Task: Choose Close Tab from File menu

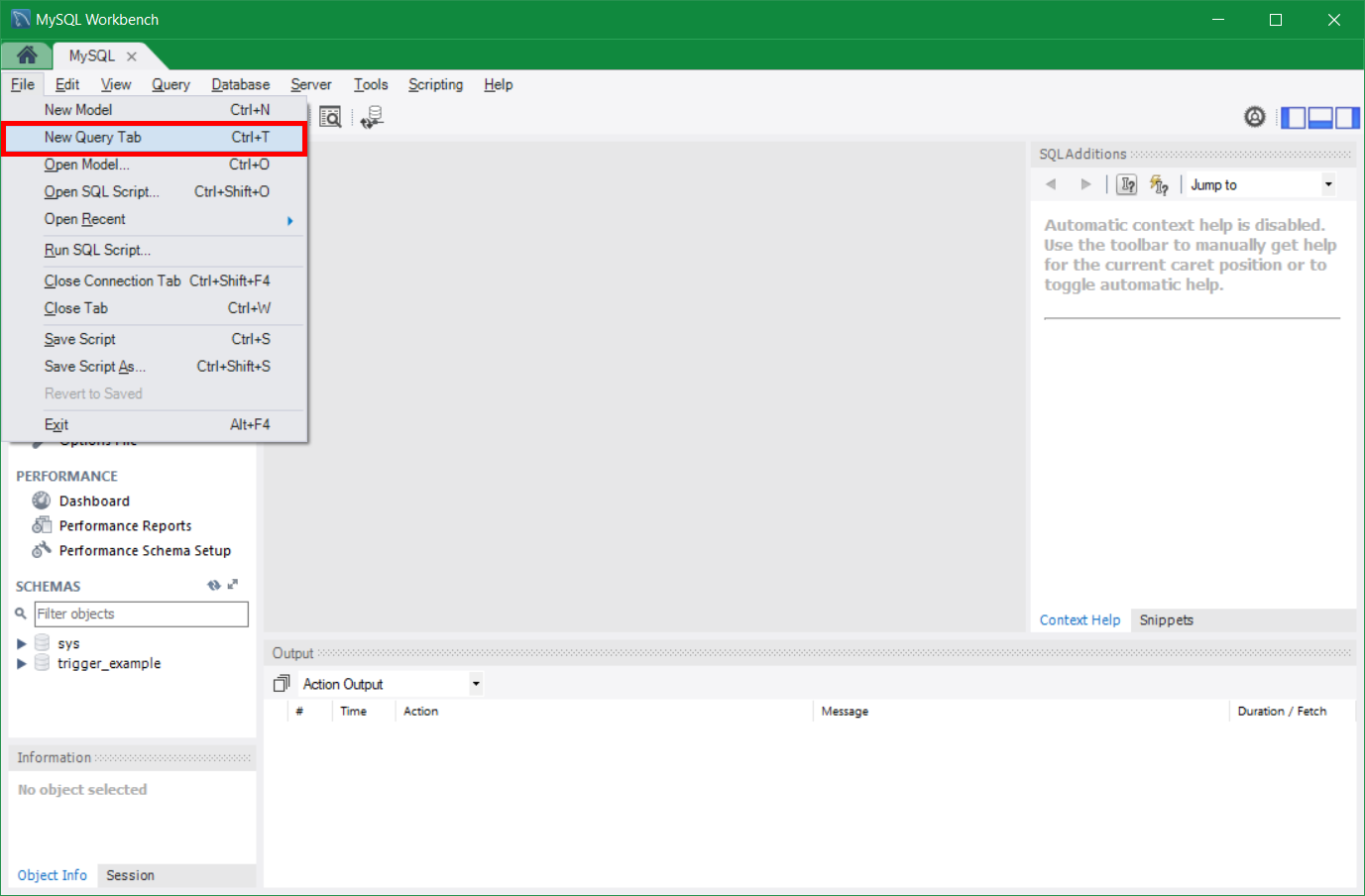Action: coord(155,308)
